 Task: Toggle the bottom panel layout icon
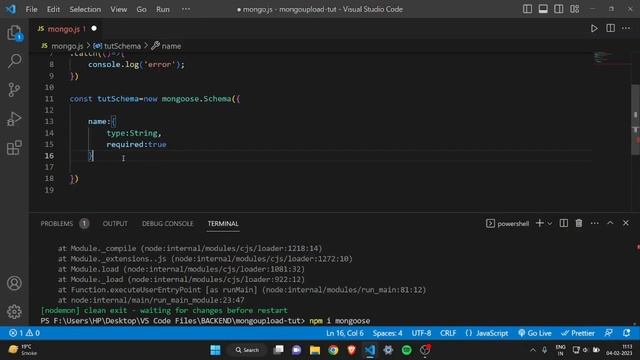coord(543,9)
